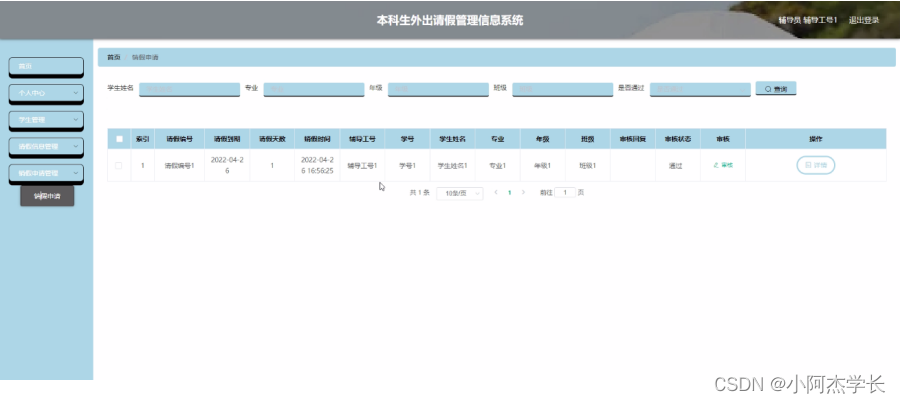Click the 辅导员 辅导工号1 user label in header

[807, 20]
